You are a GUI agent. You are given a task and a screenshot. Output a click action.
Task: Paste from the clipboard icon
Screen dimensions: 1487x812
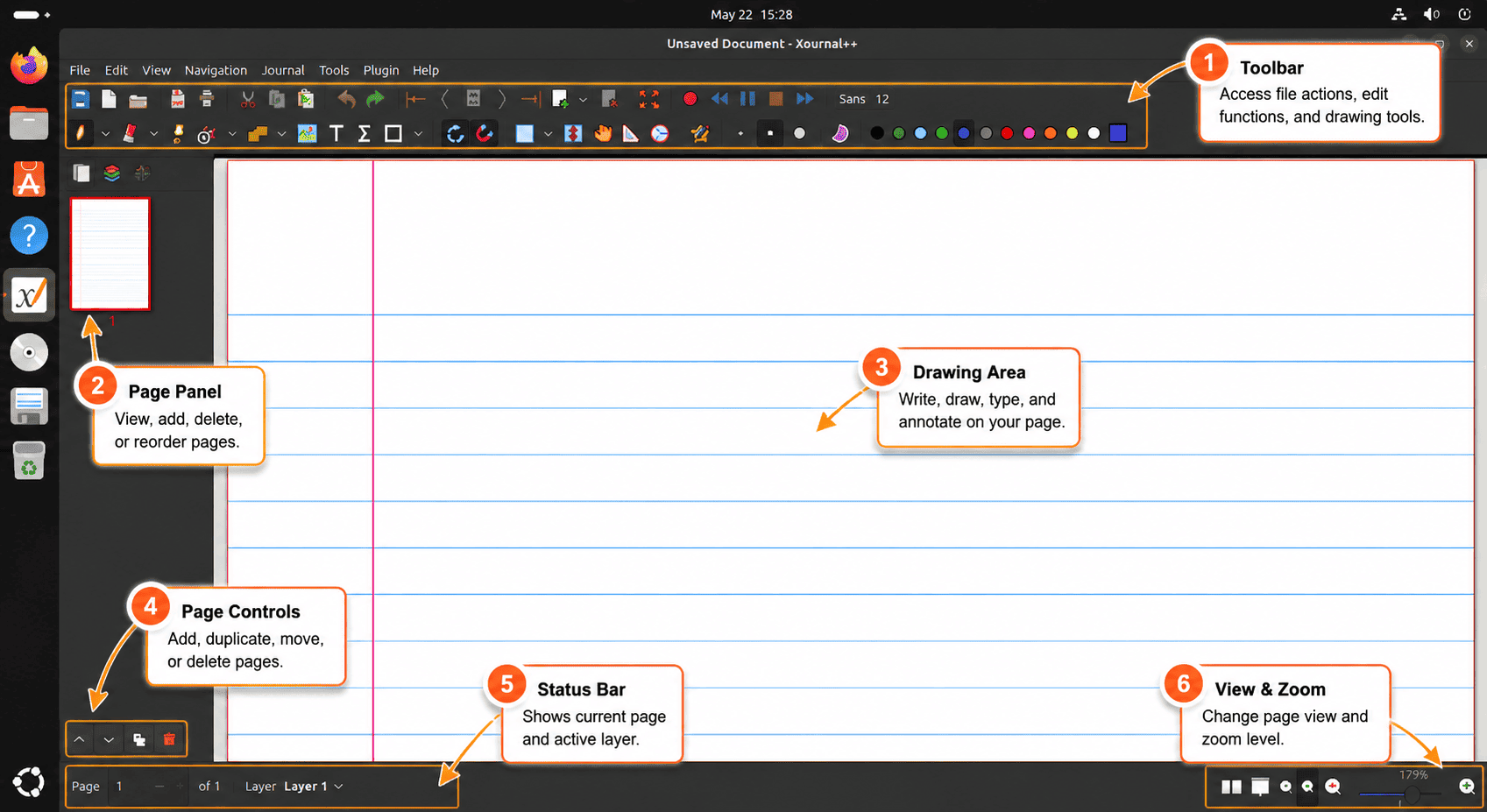coord(306,99)
